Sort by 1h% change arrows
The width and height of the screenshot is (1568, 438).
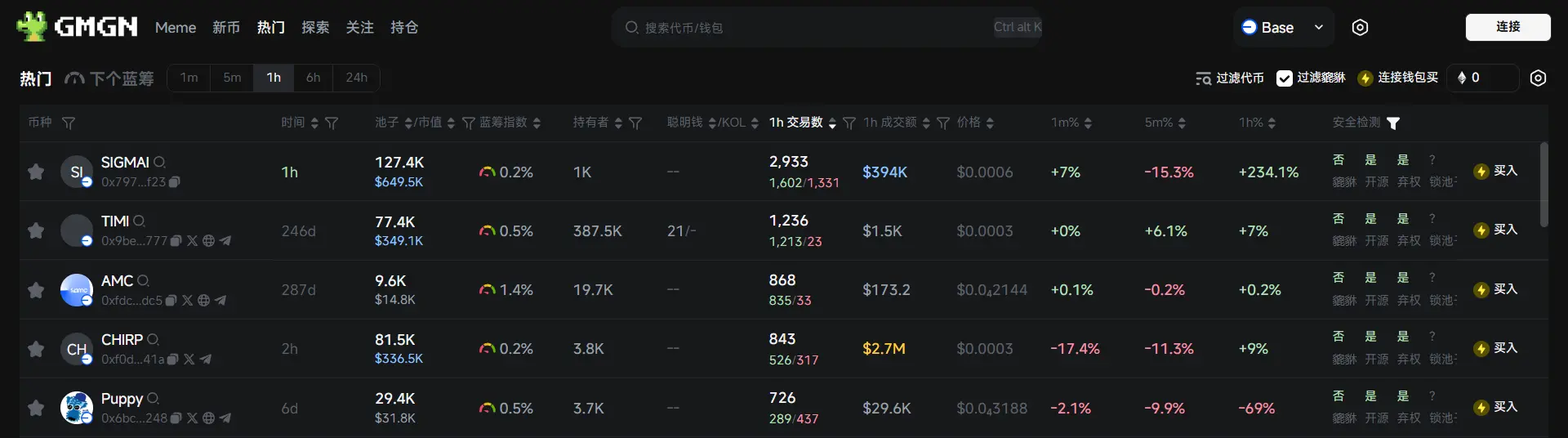click(x=1272, y=123)
